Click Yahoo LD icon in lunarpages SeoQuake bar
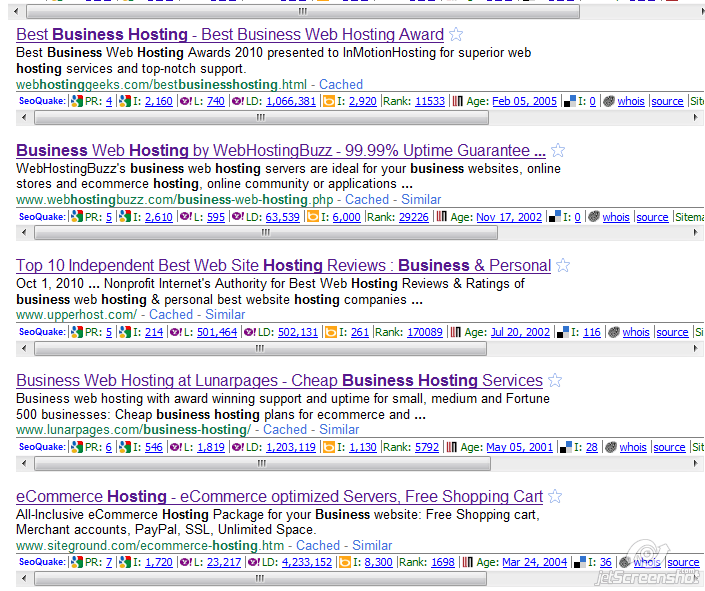 238,448
